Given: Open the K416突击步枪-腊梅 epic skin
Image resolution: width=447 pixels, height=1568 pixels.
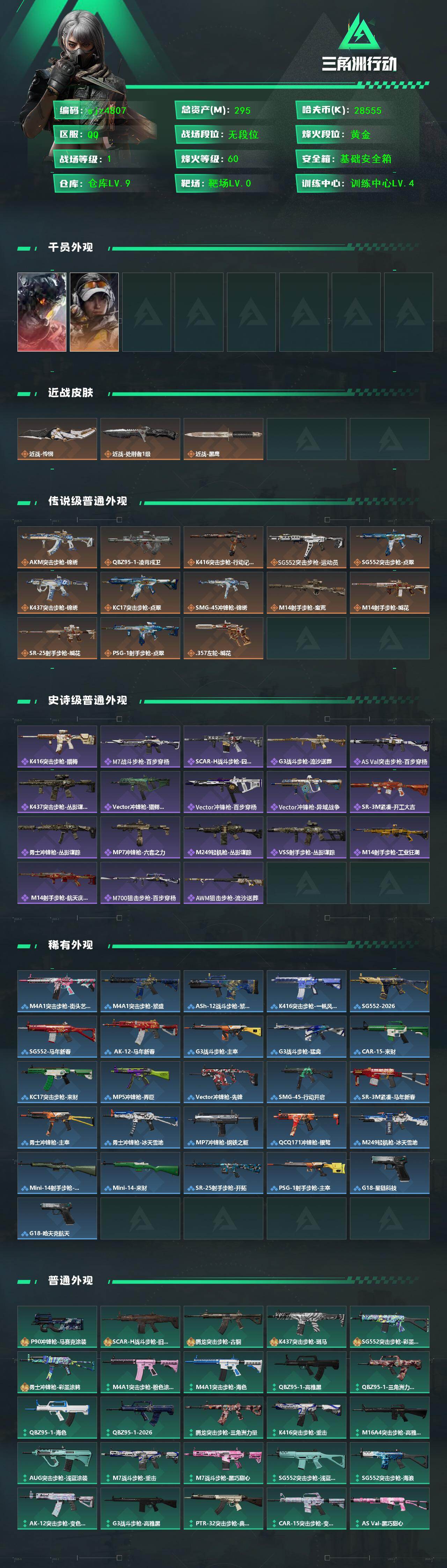Looking at the screenshot, I should [x=57, y=746].
